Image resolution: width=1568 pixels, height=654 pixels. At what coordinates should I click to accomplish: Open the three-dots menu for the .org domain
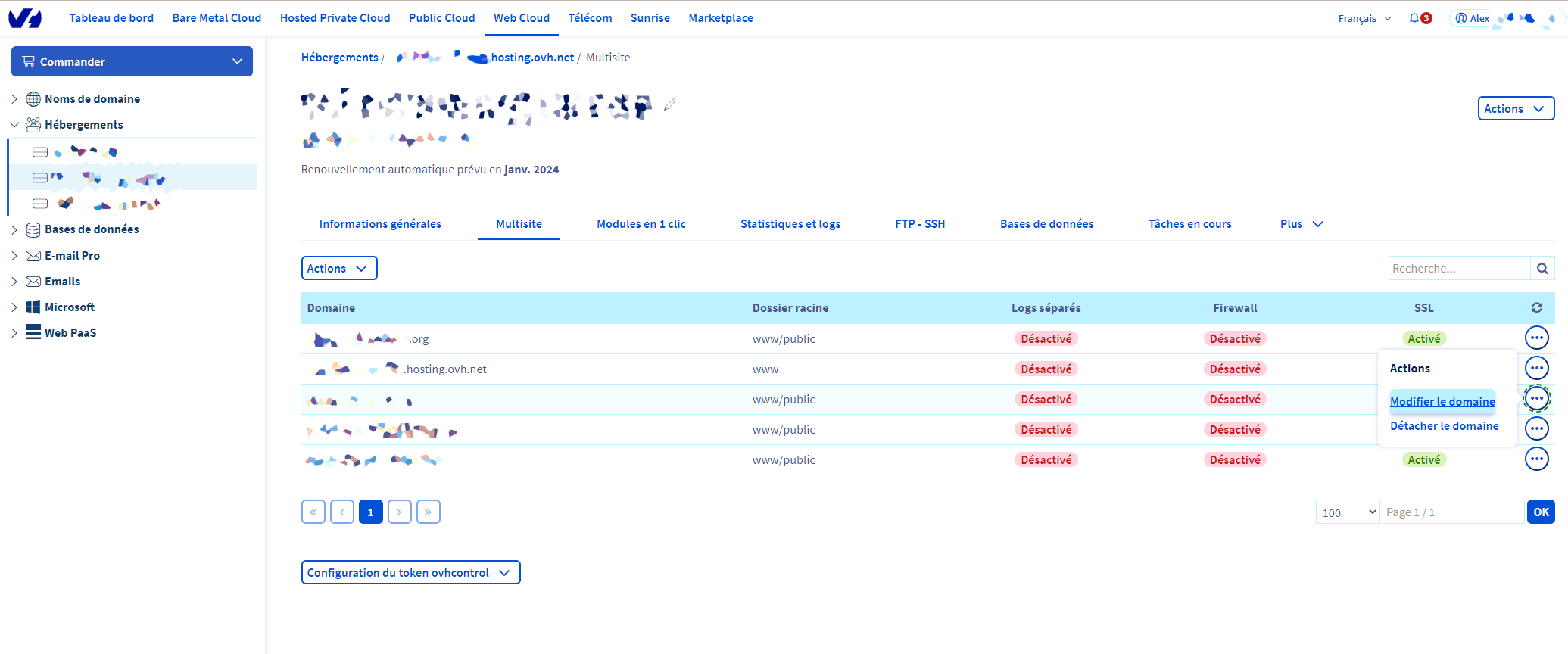click(x=1536, y=338)
